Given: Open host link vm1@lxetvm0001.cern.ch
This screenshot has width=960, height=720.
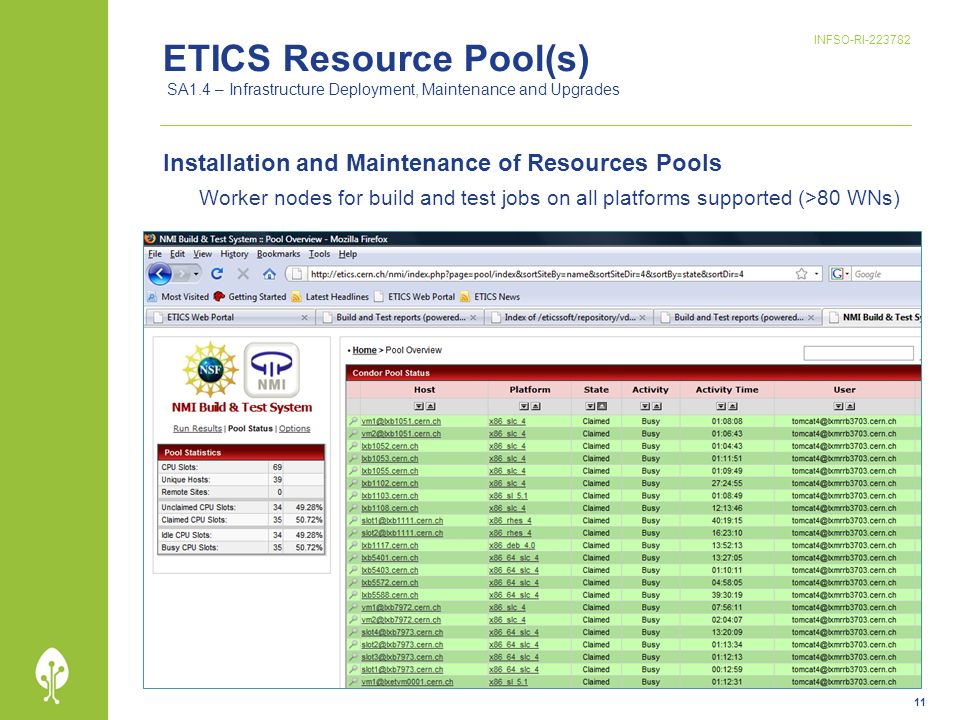Looking at the screenshot, I should pos(407,682).
